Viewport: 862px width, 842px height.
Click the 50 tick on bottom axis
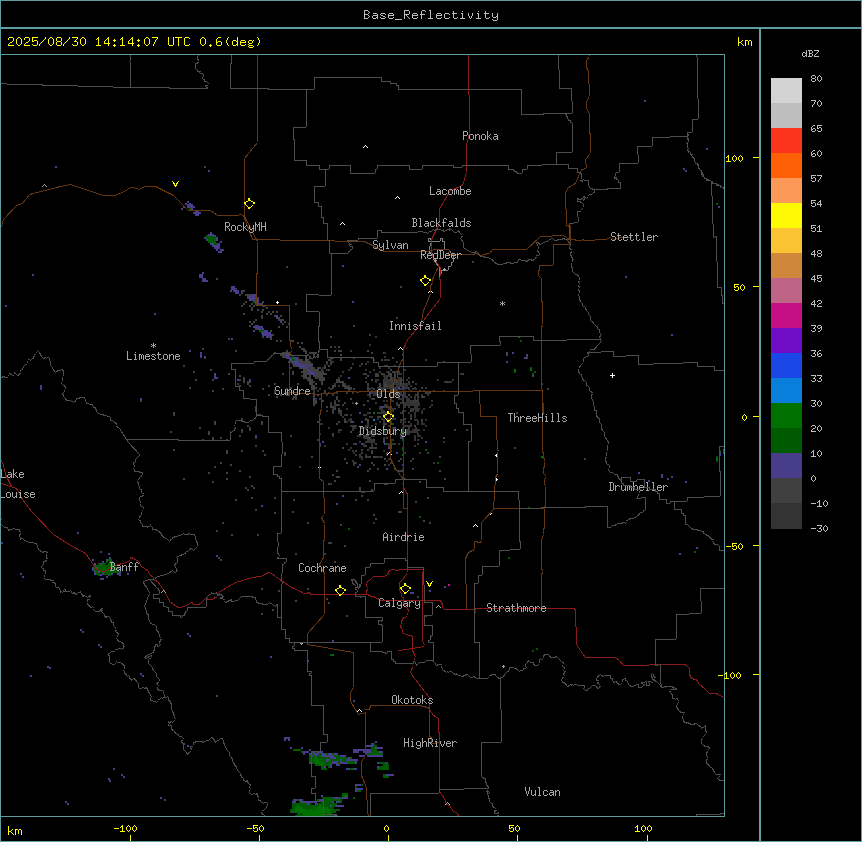pyautogui.click(x=514, y=828)
